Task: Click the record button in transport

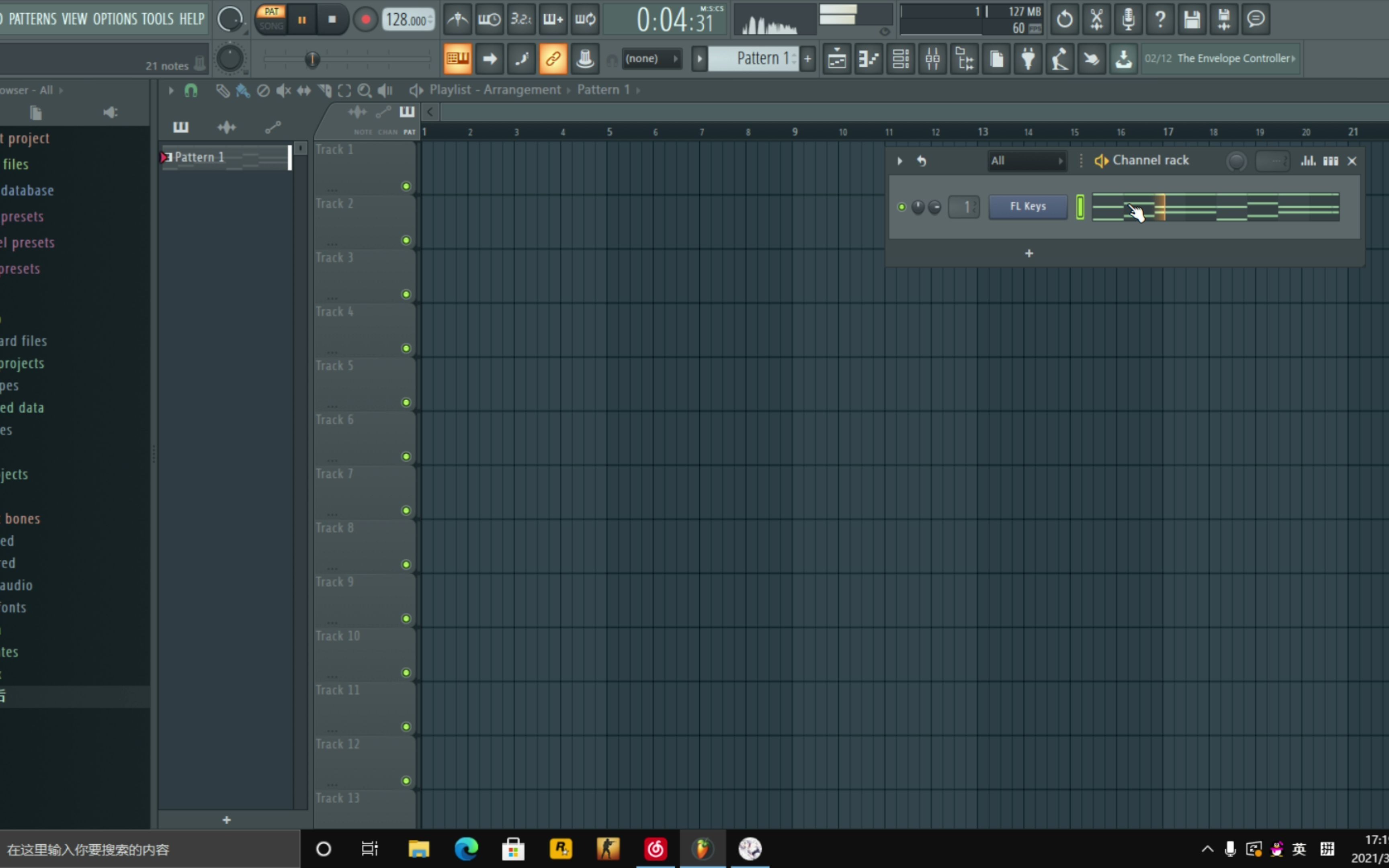Action: point(366,19)
